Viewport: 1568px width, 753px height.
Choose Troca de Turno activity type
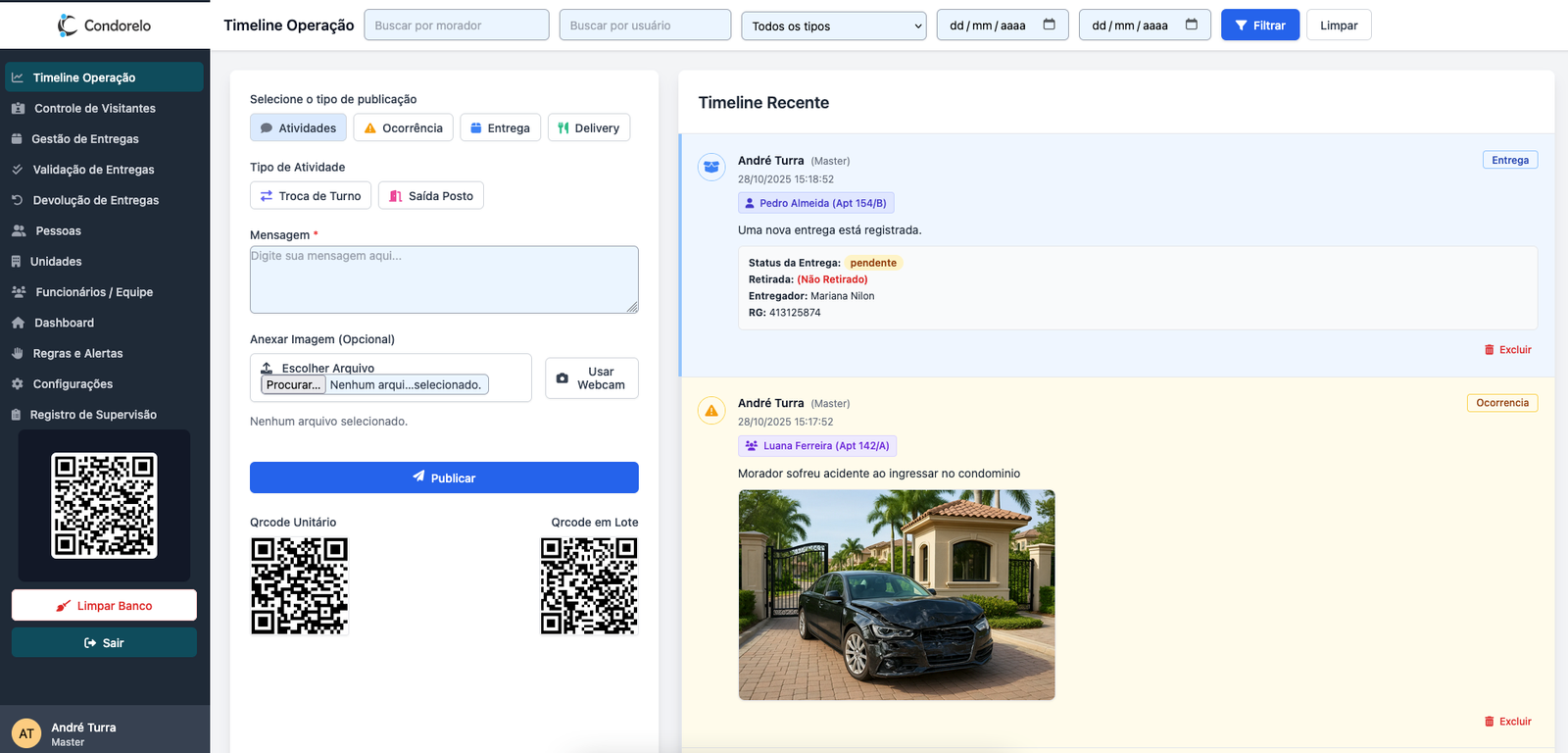click(x=311, y=196)
